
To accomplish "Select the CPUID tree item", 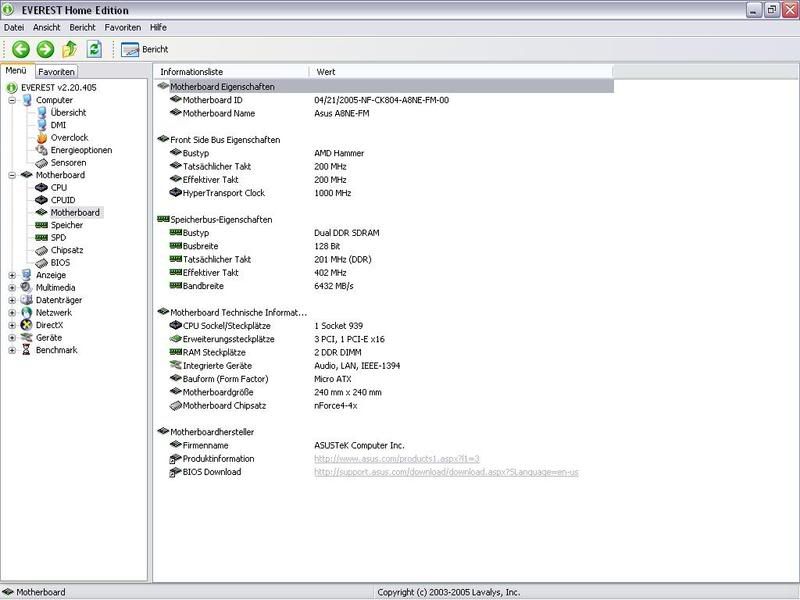I will (63, 200).
